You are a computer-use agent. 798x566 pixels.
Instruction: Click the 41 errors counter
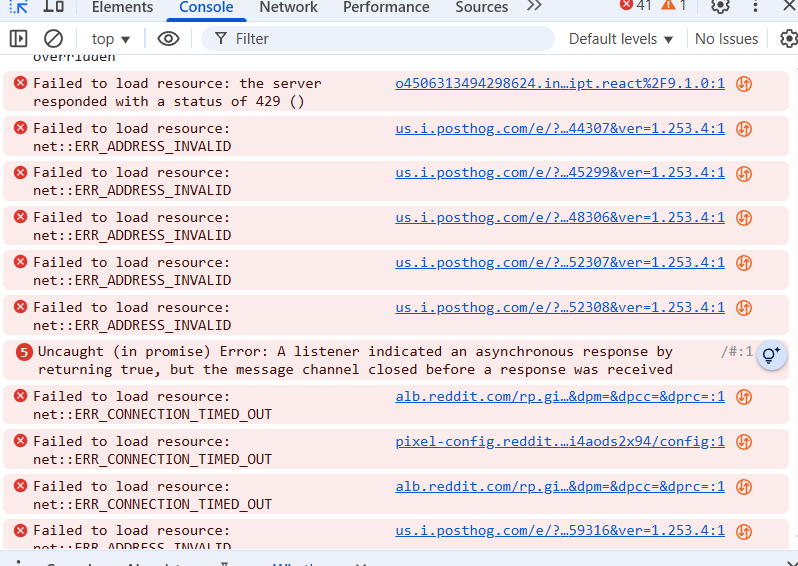[x=636, y=6]
